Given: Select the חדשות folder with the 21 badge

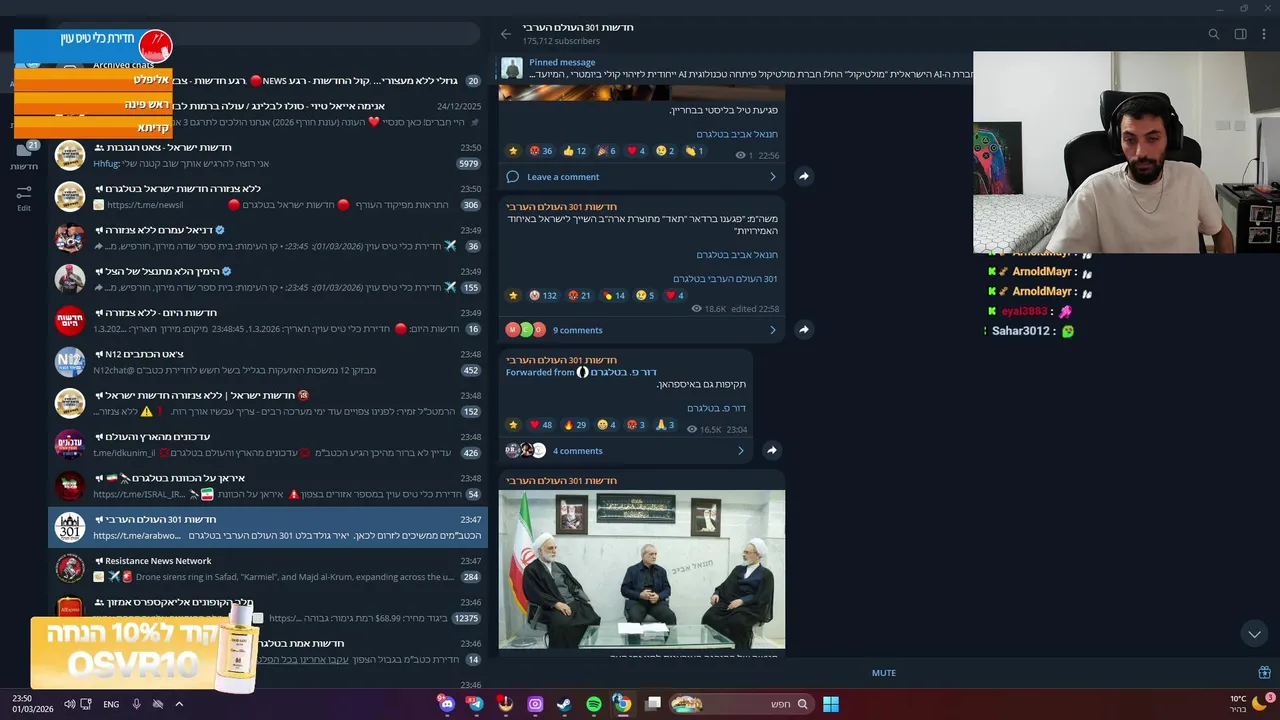Looking at the screenshot, I should [x=24, y=156].
